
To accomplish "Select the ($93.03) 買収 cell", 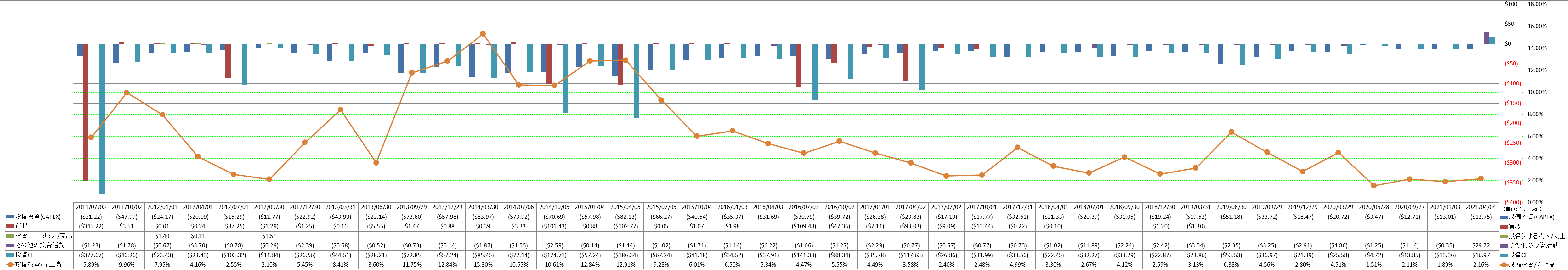I will coord(911,226).
